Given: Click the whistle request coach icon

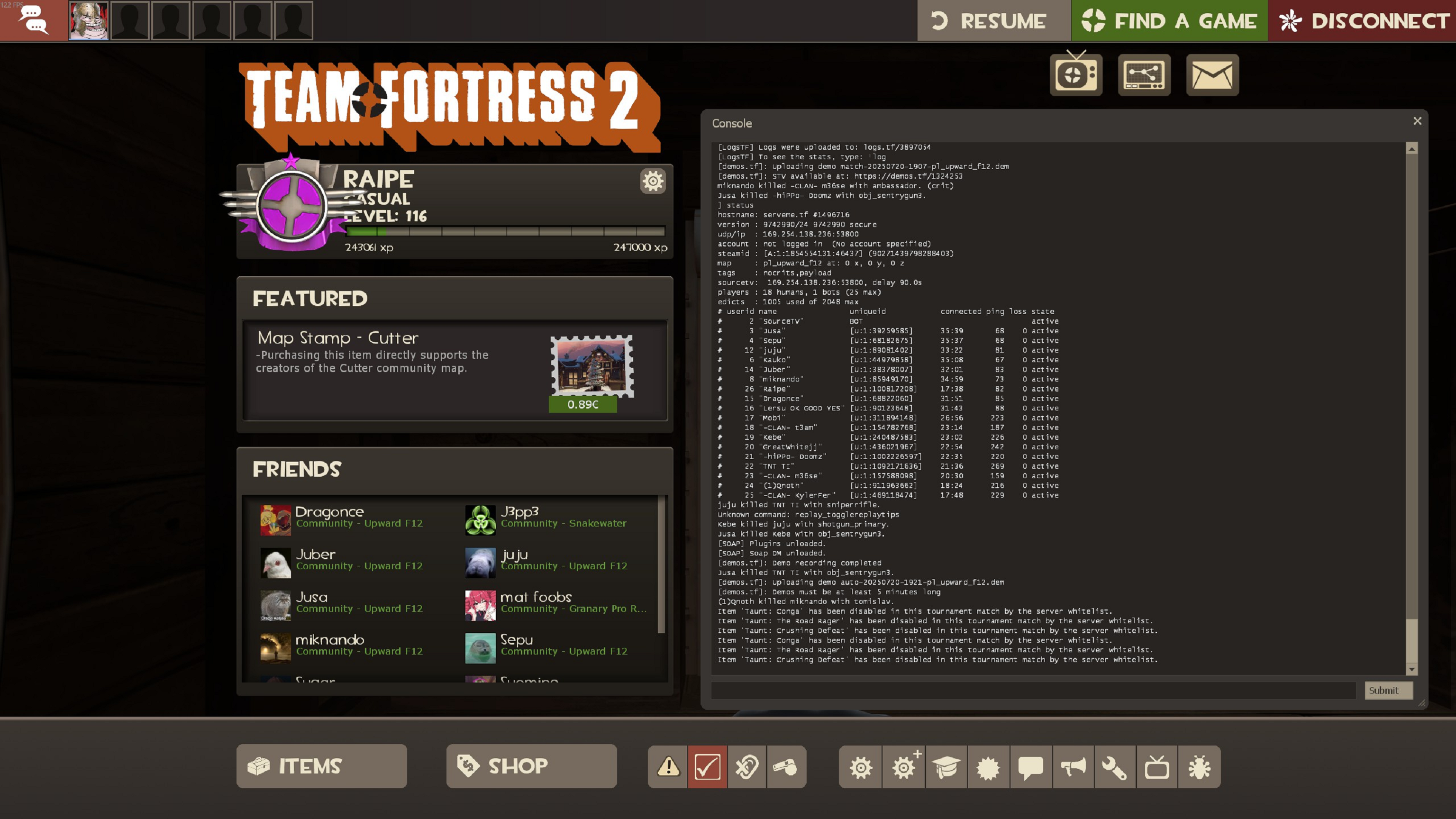Looking at the screenshot, I should pyautogui.click(x=786, y=767).
